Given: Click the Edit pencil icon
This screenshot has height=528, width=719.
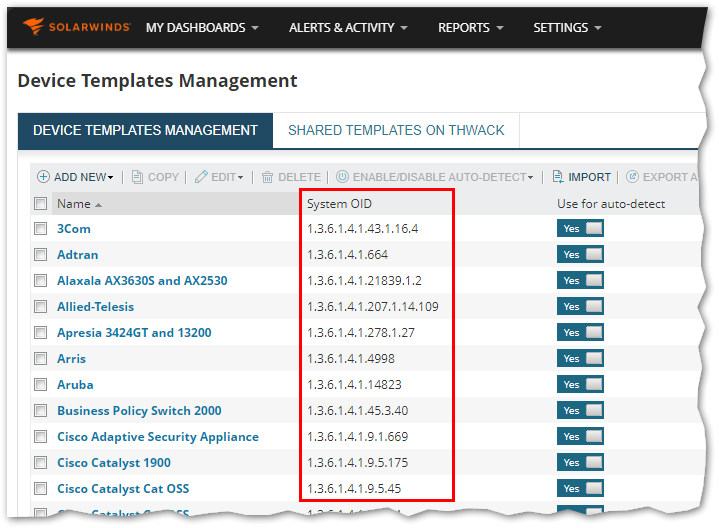Looking at the screenshot, I should coord(201,177).
